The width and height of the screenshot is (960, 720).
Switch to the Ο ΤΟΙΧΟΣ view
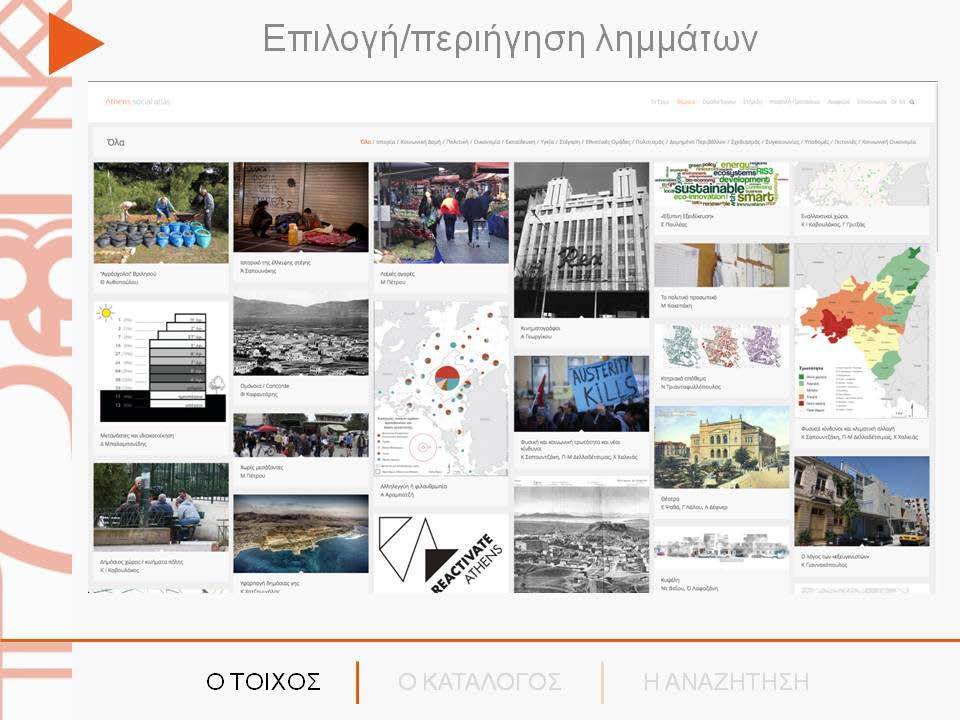[263, 681]
